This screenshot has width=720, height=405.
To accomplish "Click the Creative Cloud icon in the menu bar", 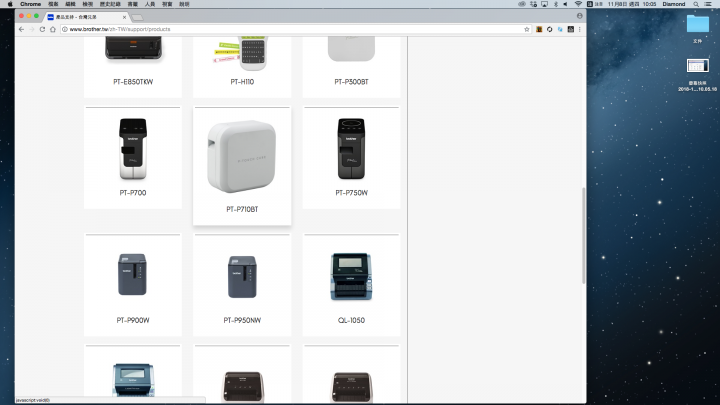I will tap(522, 4).
